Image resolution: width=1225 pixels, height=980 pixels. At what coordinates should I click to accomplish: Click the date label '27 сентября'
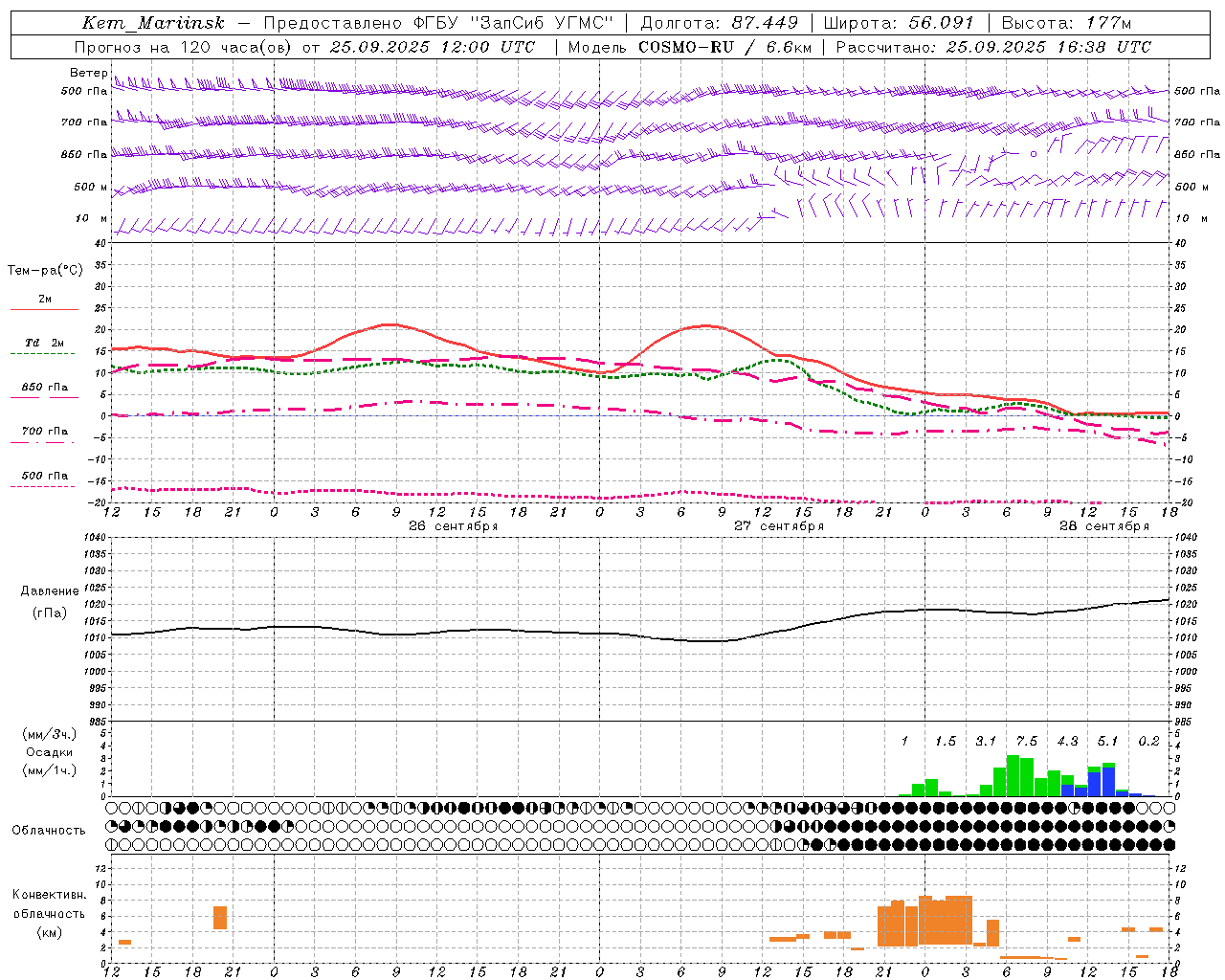pyautogui.click(x=778, y=526)
